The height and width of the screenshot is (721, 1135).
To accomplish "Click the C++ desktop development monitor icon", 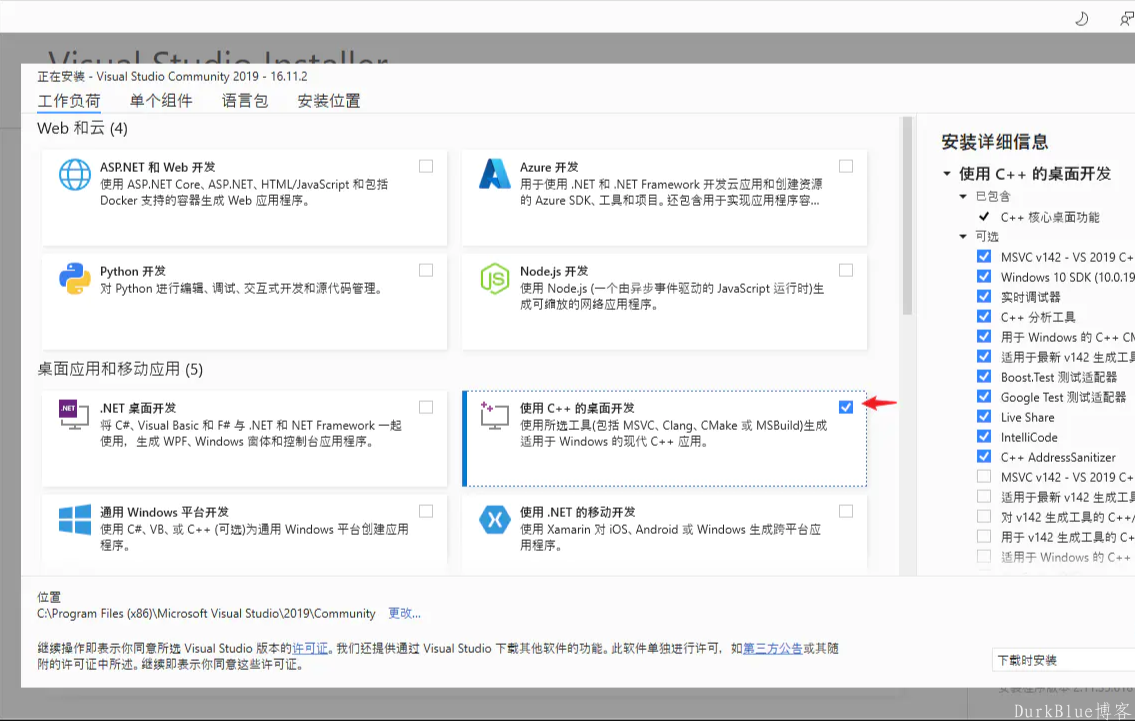I will pos(495,416).
